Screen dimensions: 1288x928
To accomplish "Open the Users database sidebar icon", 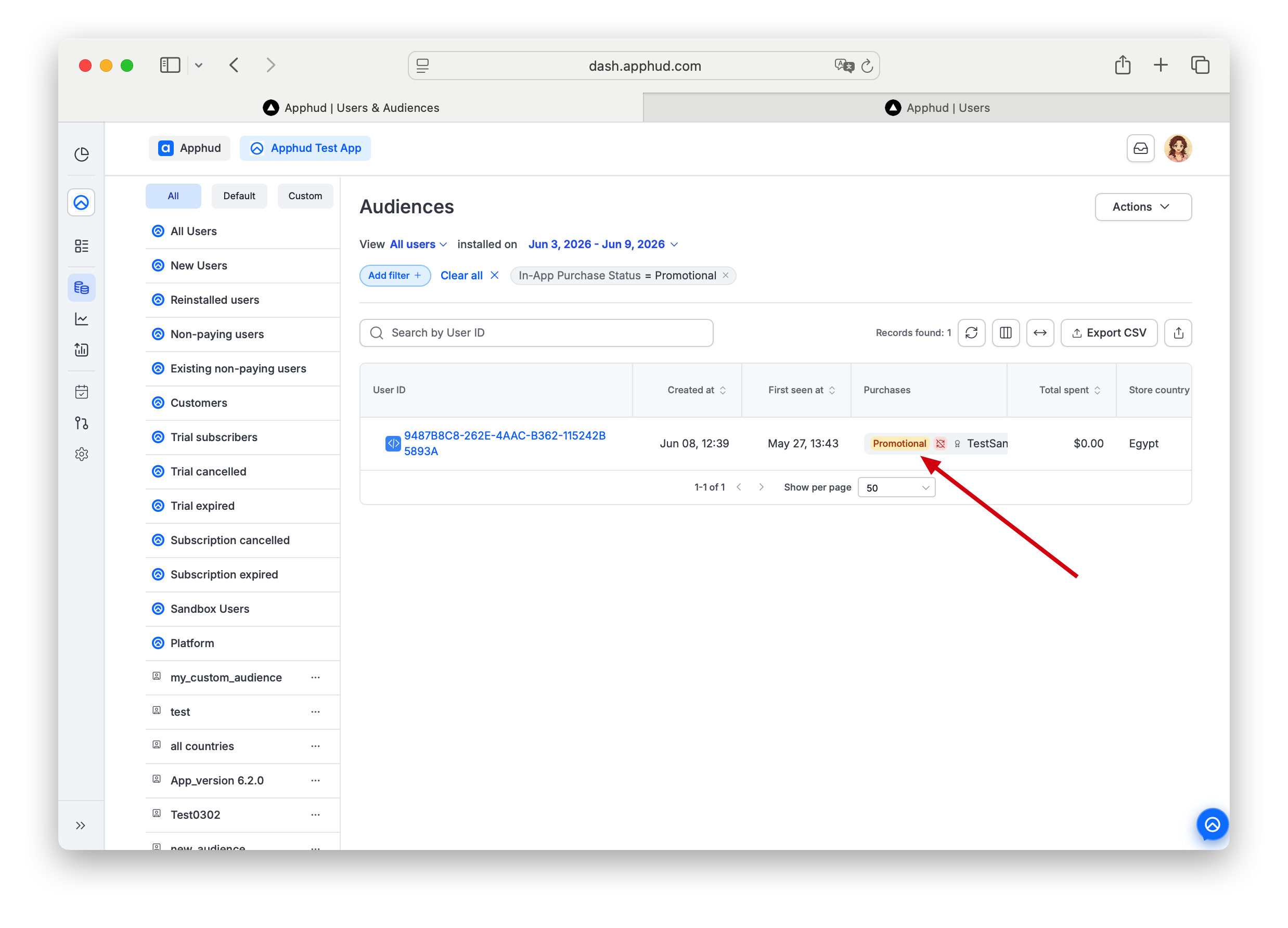I will 82,288.
